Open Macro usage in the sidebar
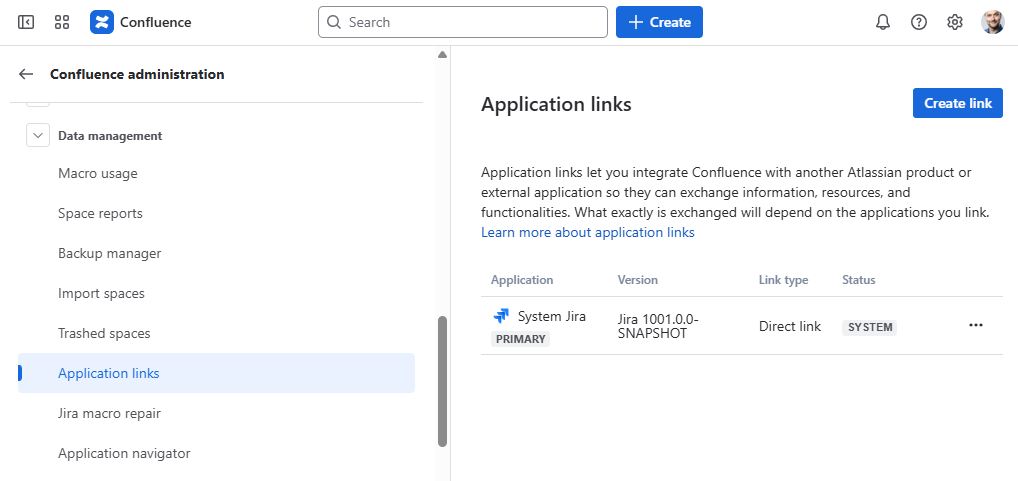Screen dimensions: 1018x481 pyautogui.click(x=98, y=174)
